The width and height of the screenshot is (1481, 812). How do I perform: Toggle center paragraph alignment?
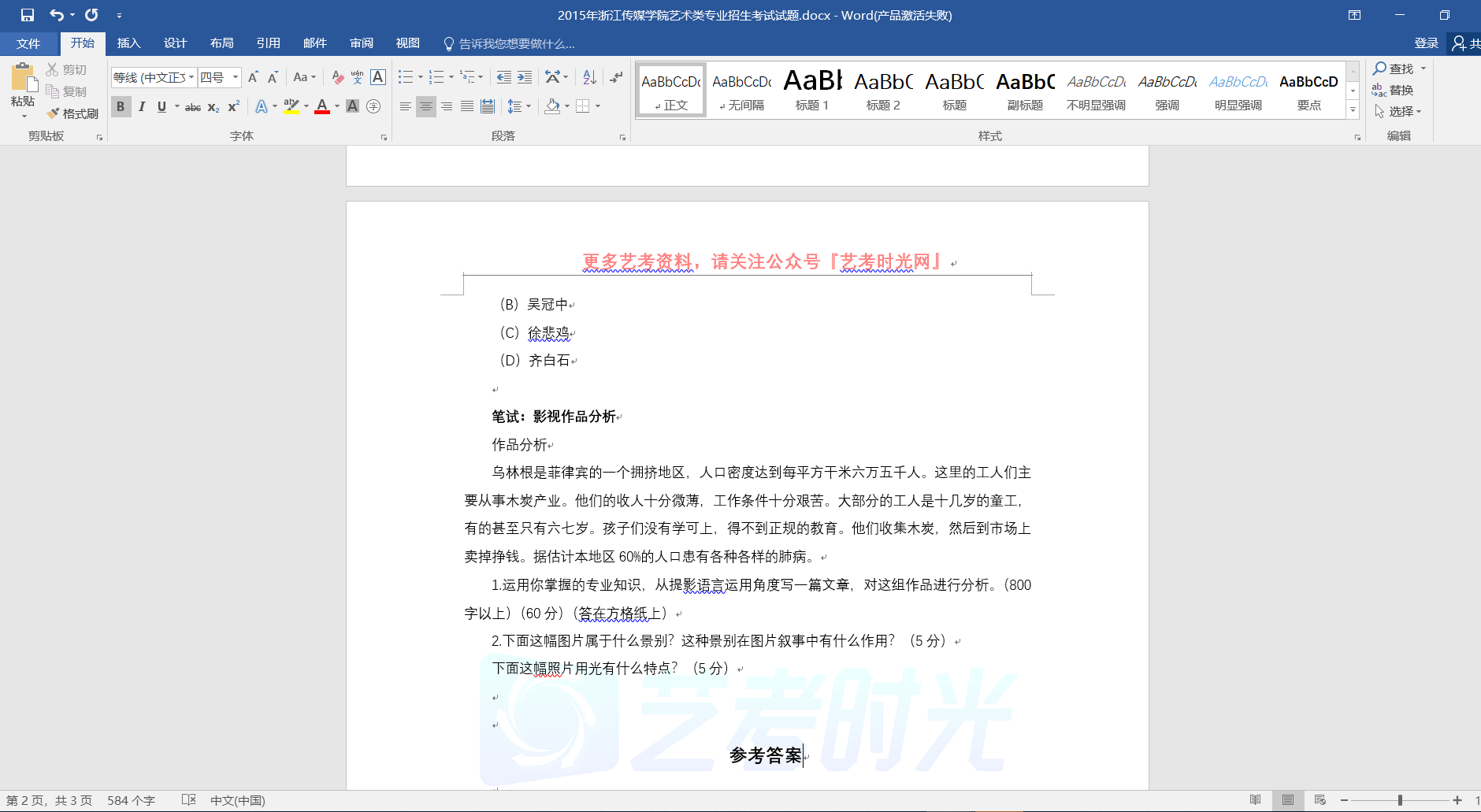coord(425,106)
